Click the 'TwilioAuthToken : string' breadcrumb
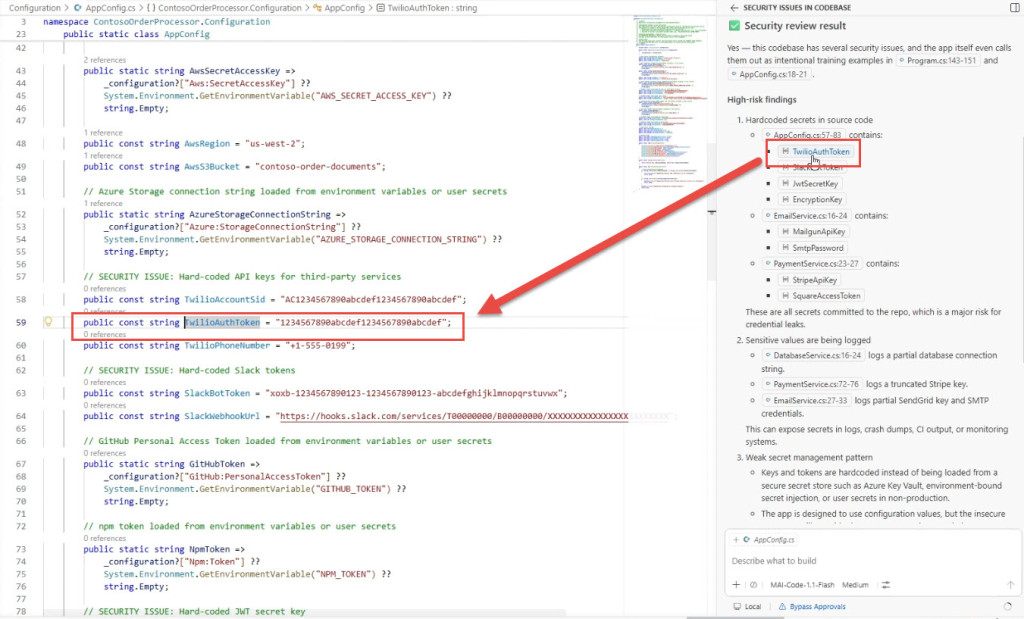1024x619 pixels. click(426, 8)
